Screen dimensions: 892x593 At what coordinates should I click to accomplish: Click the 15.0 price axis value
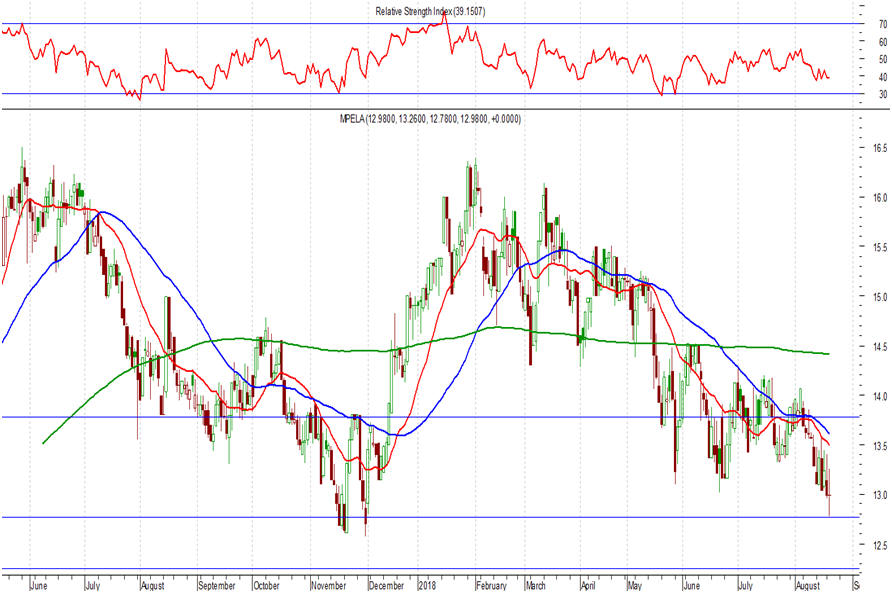click(x=880, y=296)
